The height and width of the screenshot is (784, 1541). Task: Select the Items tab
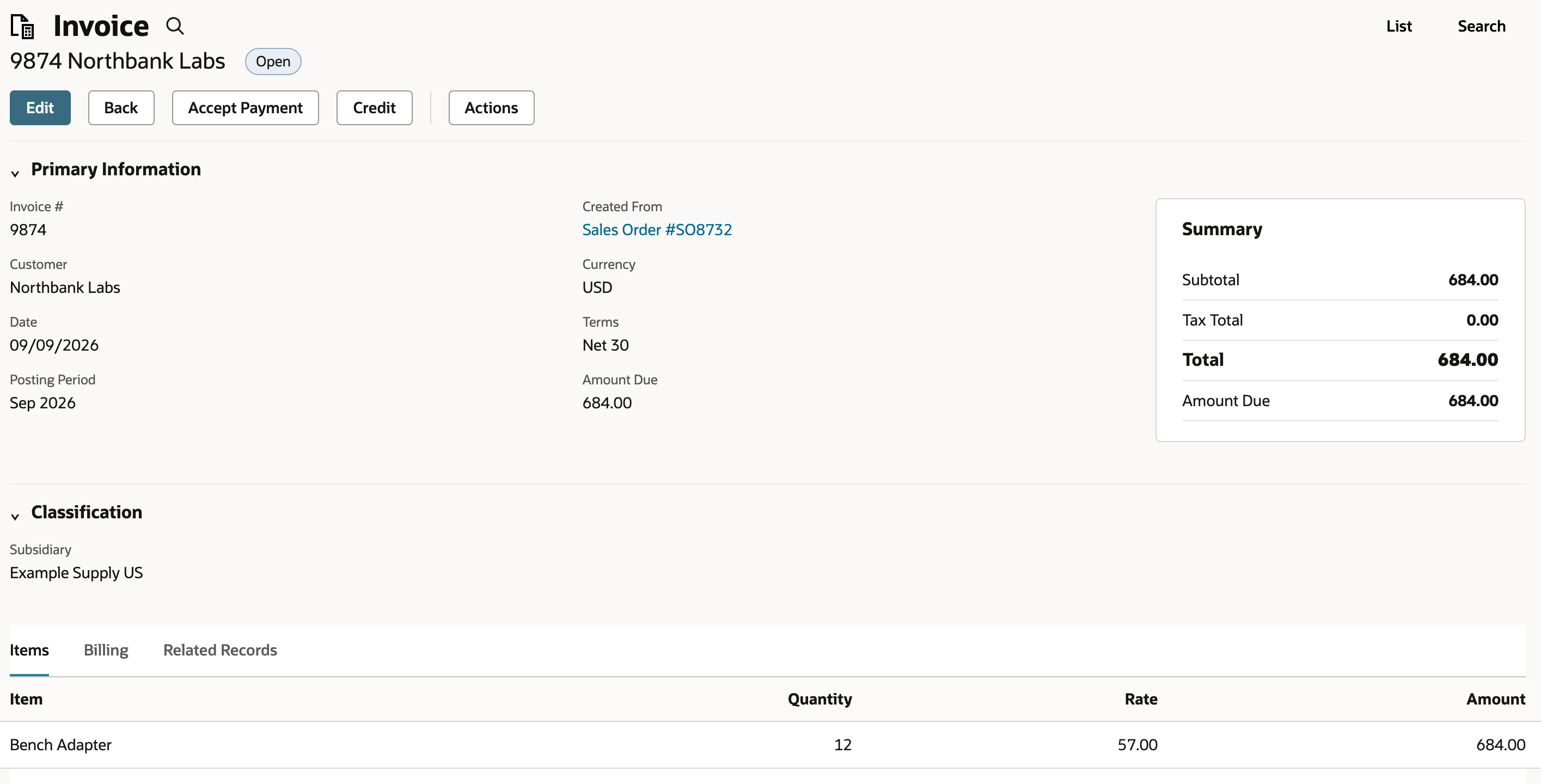click(29, 650)
